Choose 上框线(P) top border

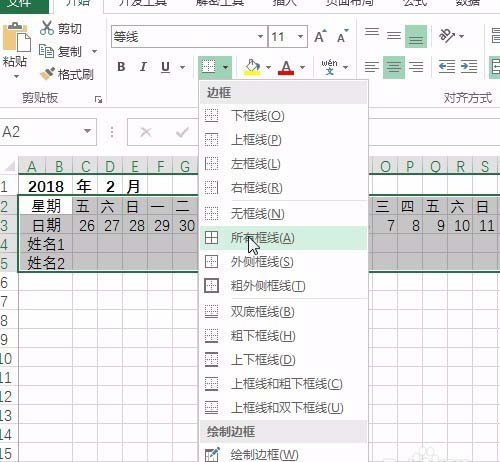click(x=284, y=140)
